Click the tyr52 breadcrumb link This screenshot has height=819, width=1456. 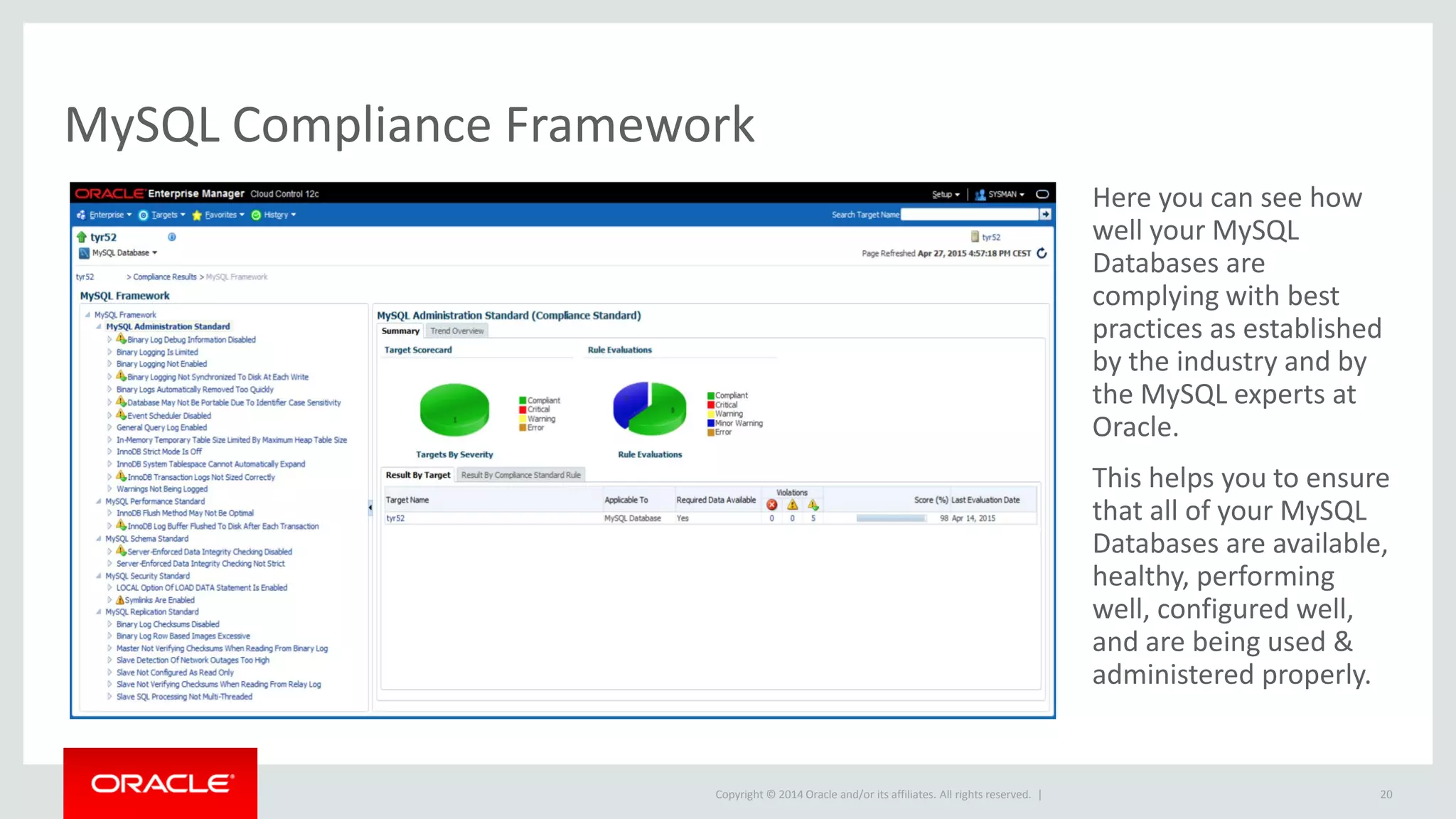click(85, 277)
